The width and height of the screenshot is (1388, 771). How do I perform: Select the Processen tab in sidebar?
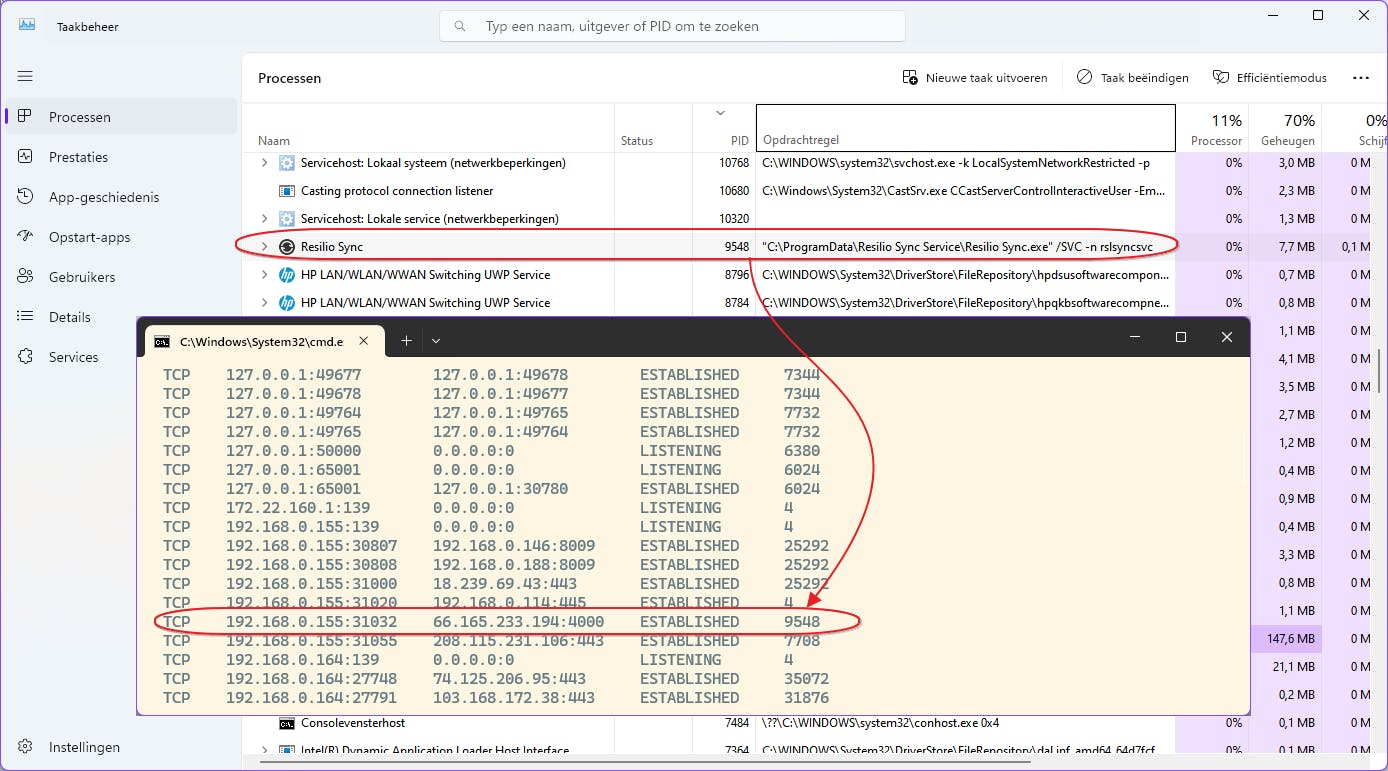[79, 117]
